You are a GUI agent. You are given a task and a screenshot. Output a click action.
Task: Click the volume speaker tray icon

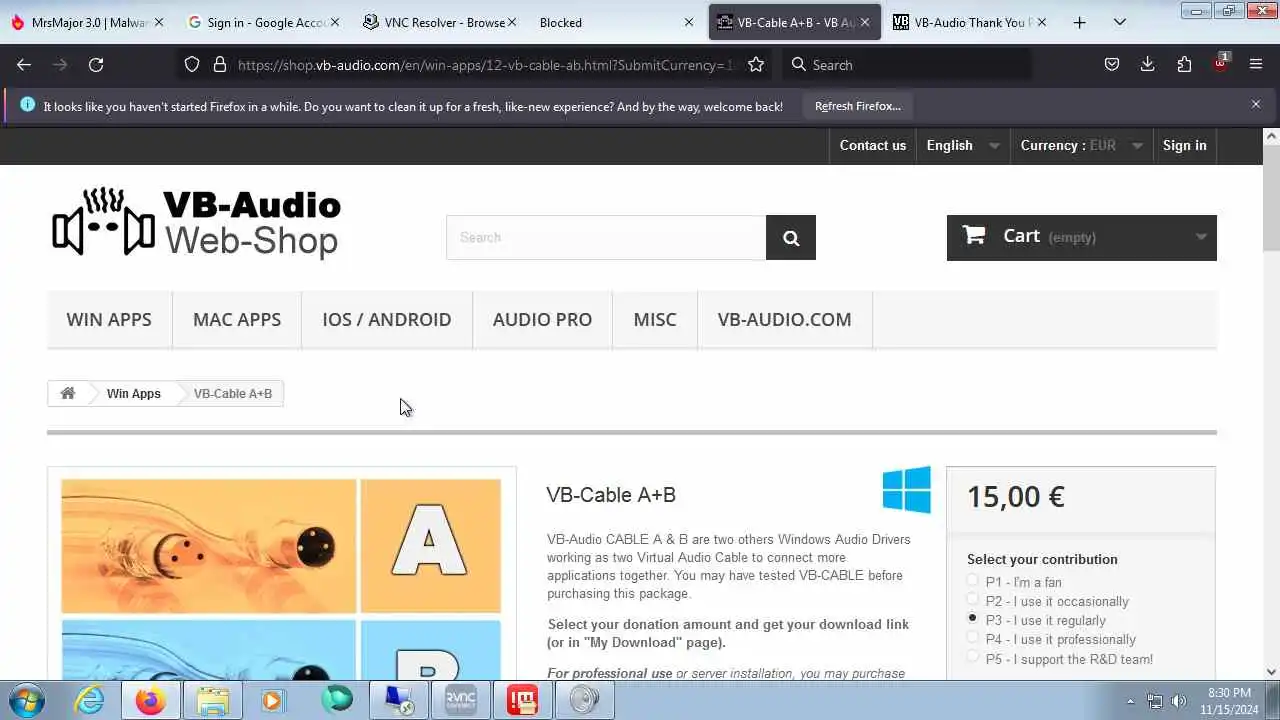(x=1179, y=701)
